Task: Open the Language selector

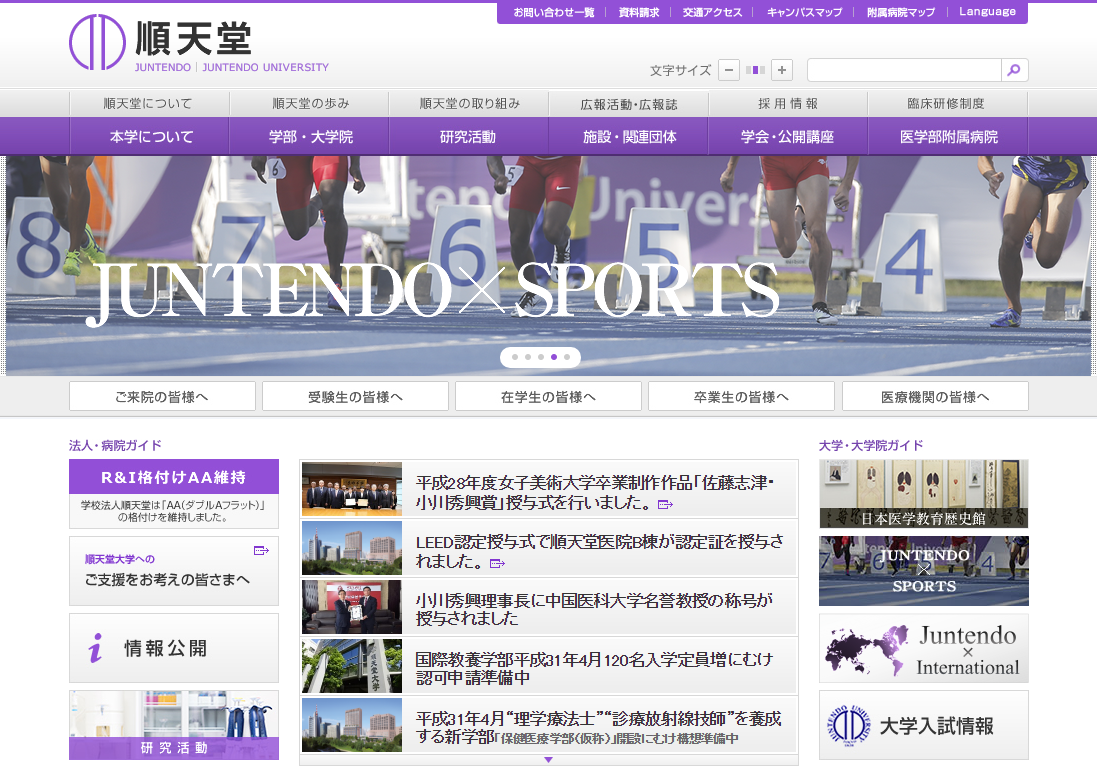Action: [987, 12]
